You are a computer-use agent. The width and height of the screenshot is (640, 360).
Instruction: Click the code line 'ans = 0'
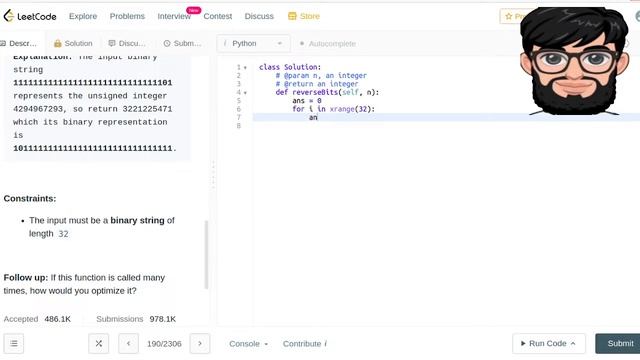pos(307,101)
